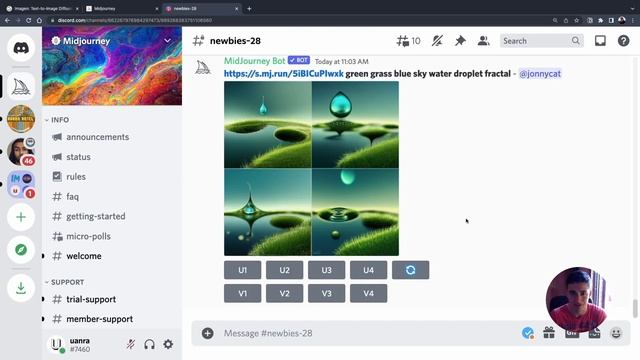Viewport: 640px width, 360px height.
Task: Open sticker picker icon in message bar
Action: coord(594,333)
